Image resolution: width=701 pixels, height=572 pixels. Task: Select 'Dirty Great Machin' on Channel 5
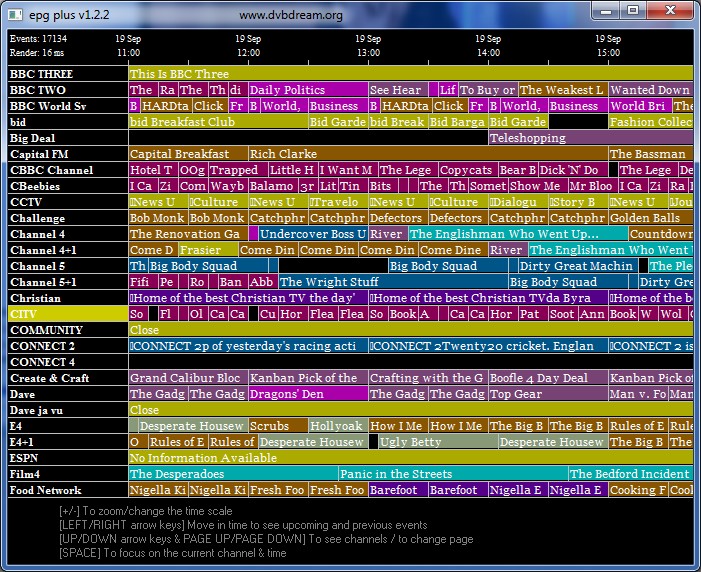[578, 266]
